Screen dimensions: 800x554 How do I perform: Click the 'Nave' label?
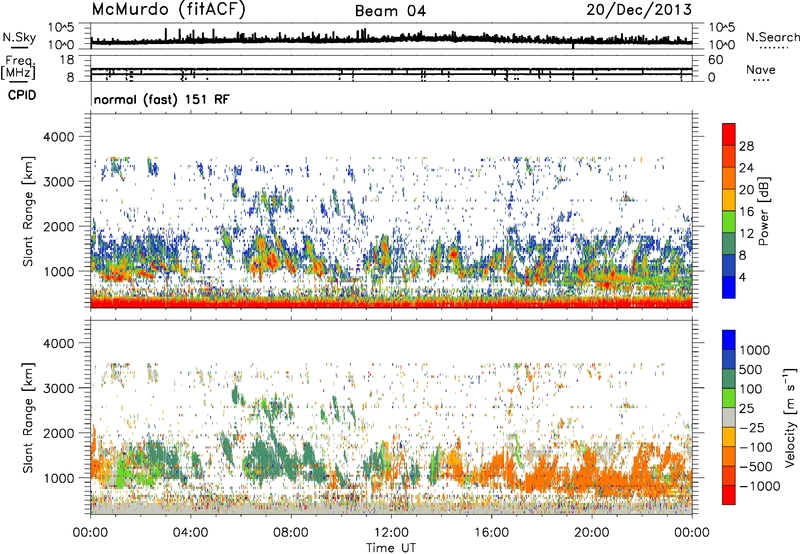[761, 69]
